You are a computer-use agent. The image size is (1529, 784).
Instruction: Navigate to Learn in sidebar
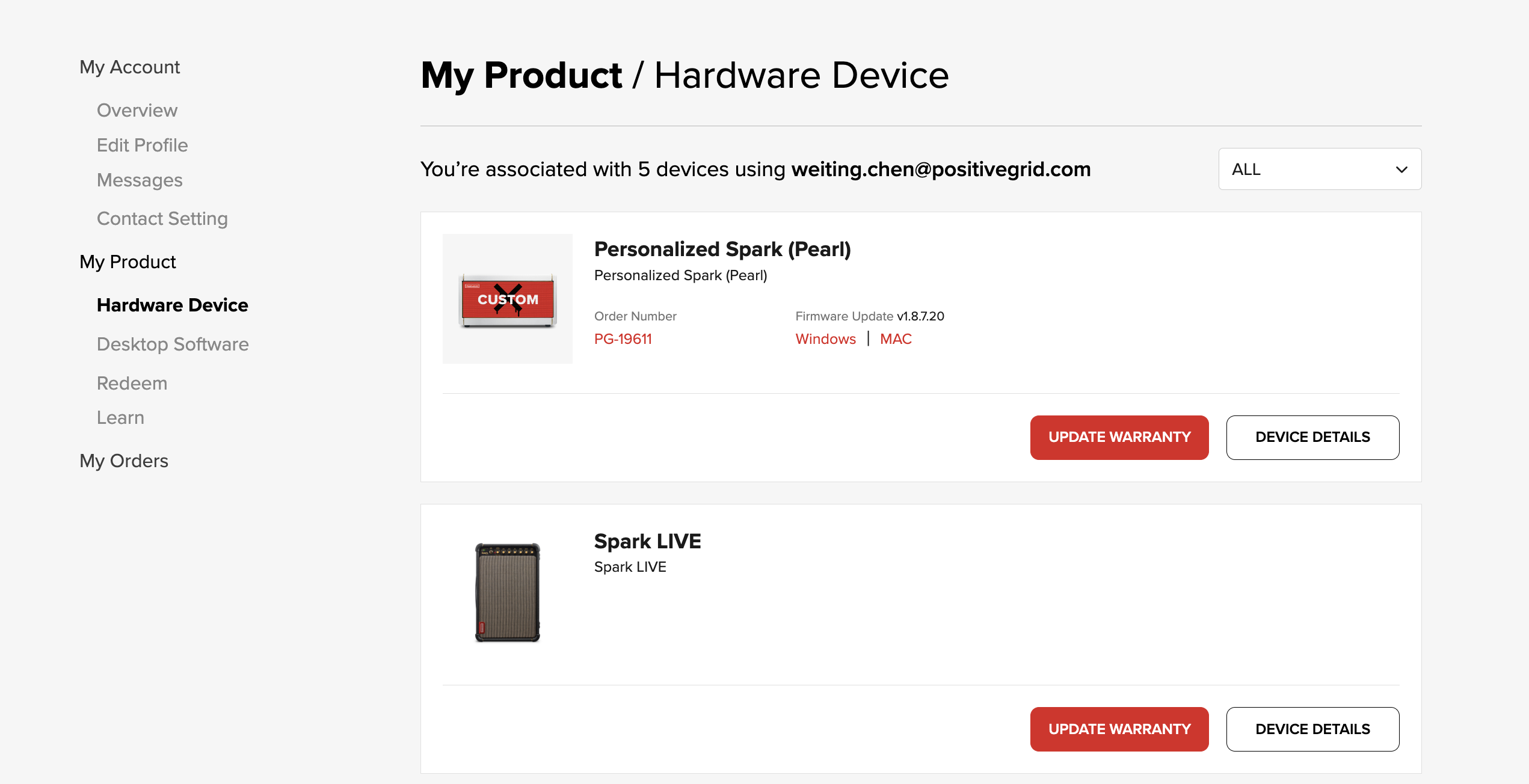120,418
